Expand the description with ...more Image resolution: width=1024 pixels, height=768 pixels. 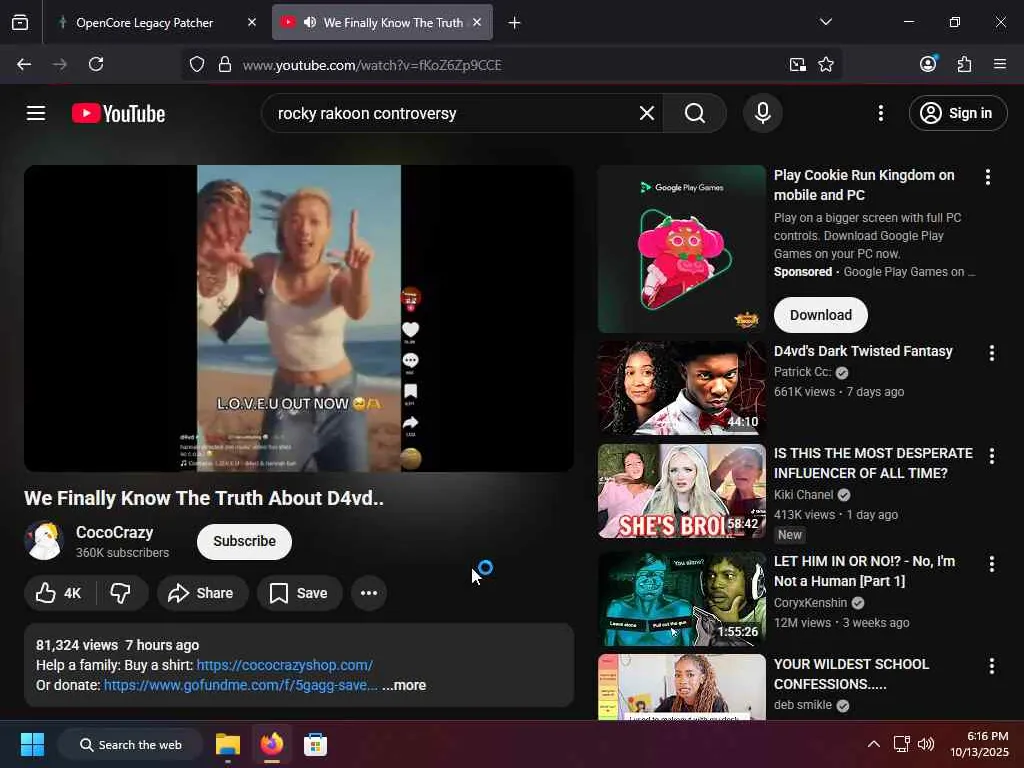click(x=404, y=685)
